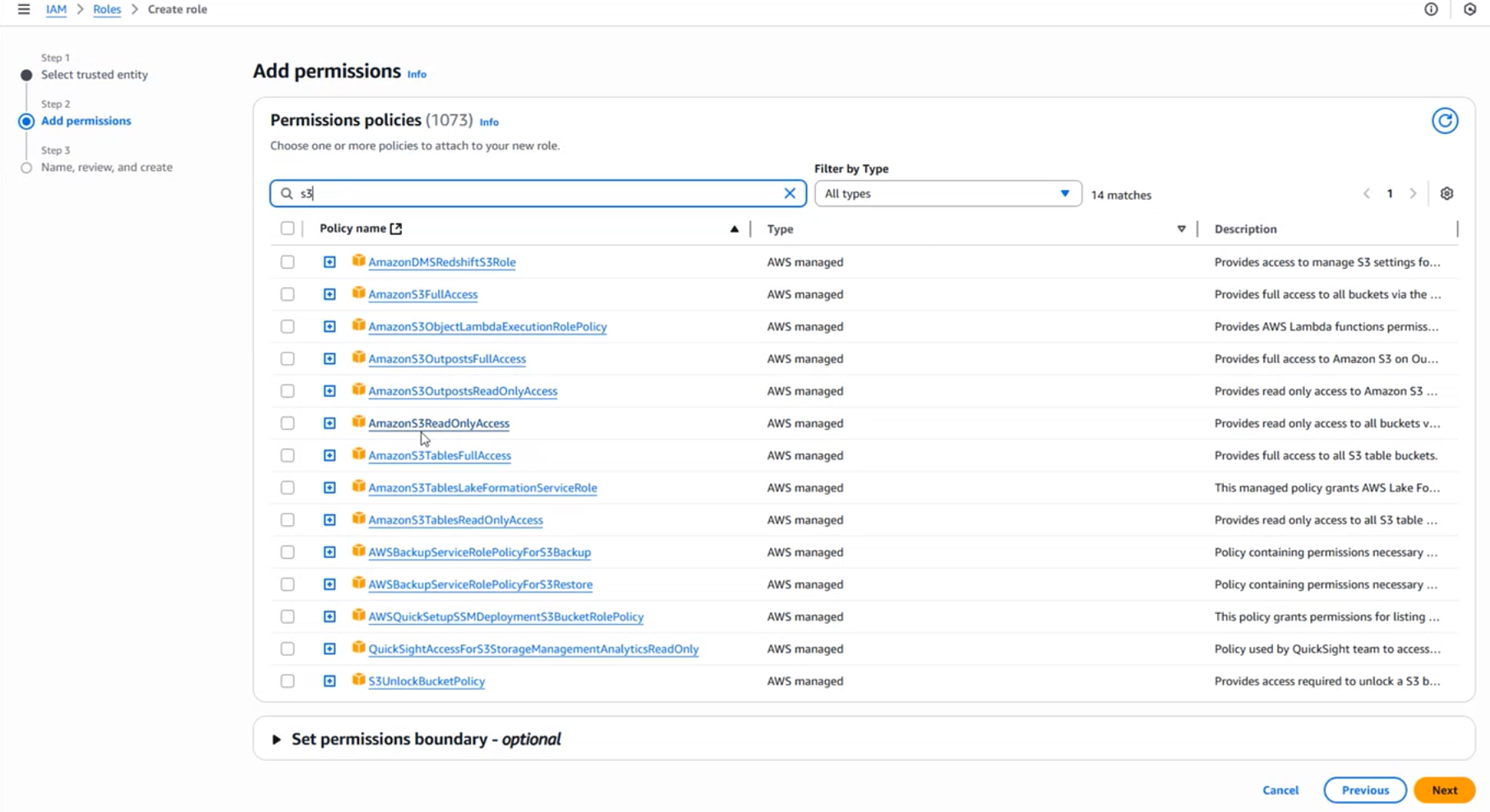Click the AmazonS3ReadOnlyAccess policy box icon
Image resolution: width=1490 pixels, height=812 pixels.
[358, 422]
